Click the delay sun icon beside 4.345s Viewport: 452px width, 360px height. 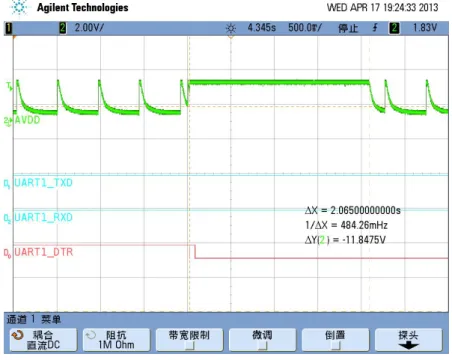231,28
